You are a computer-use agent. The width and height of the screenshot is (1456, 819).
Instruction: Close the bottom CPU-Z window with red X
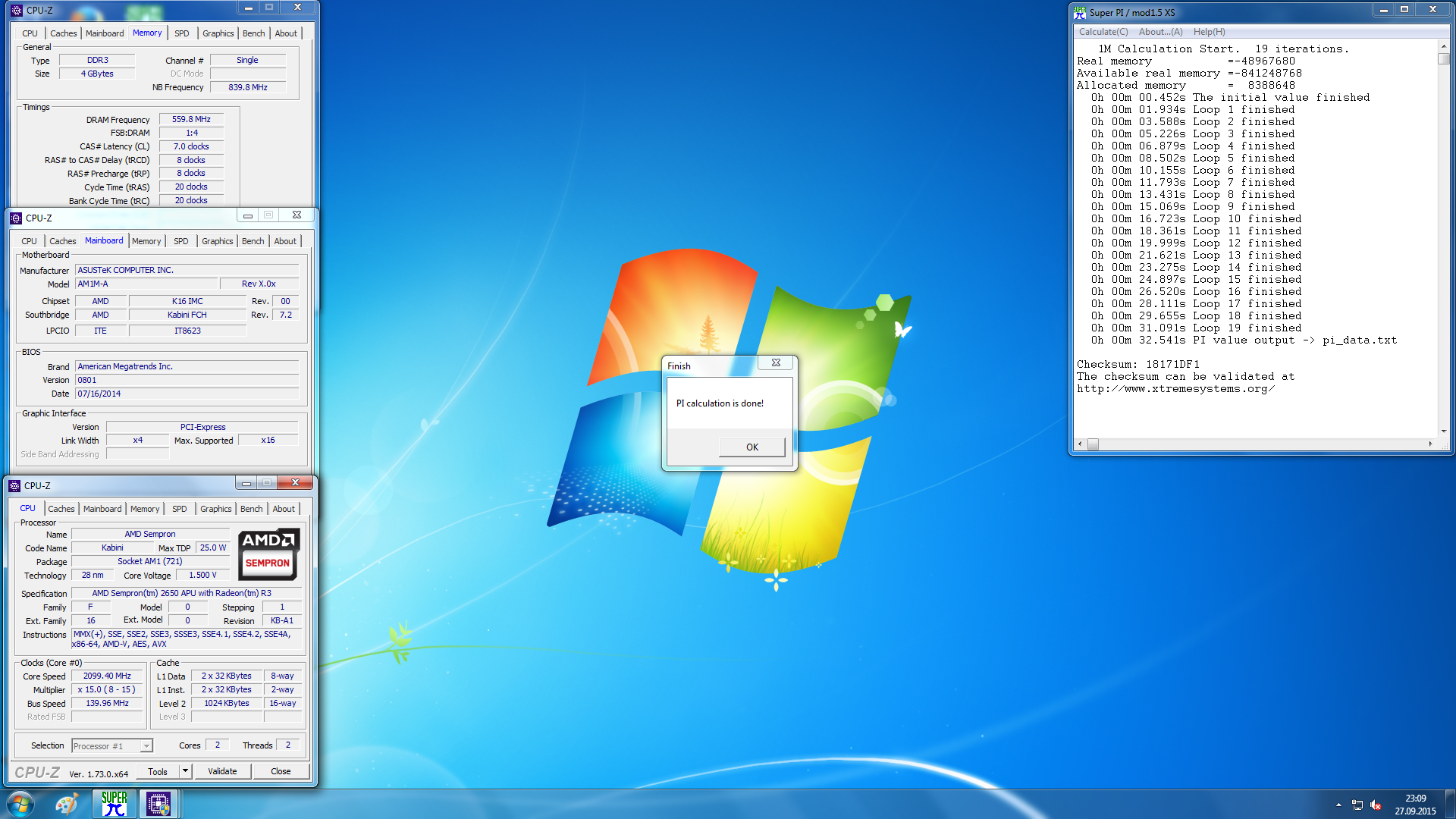[296, 482]
